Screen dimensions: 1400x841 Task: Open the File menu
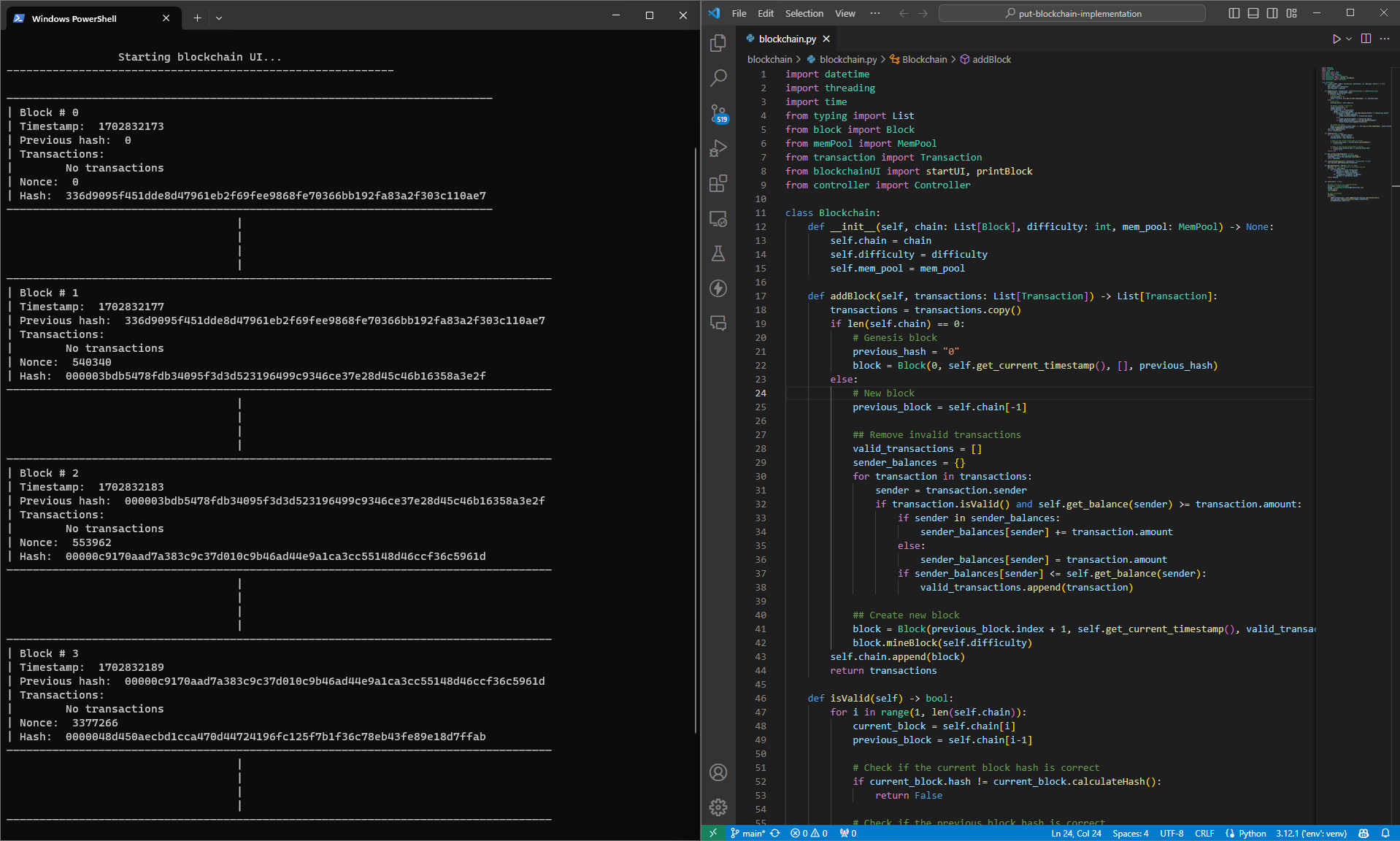coord(739,13)
